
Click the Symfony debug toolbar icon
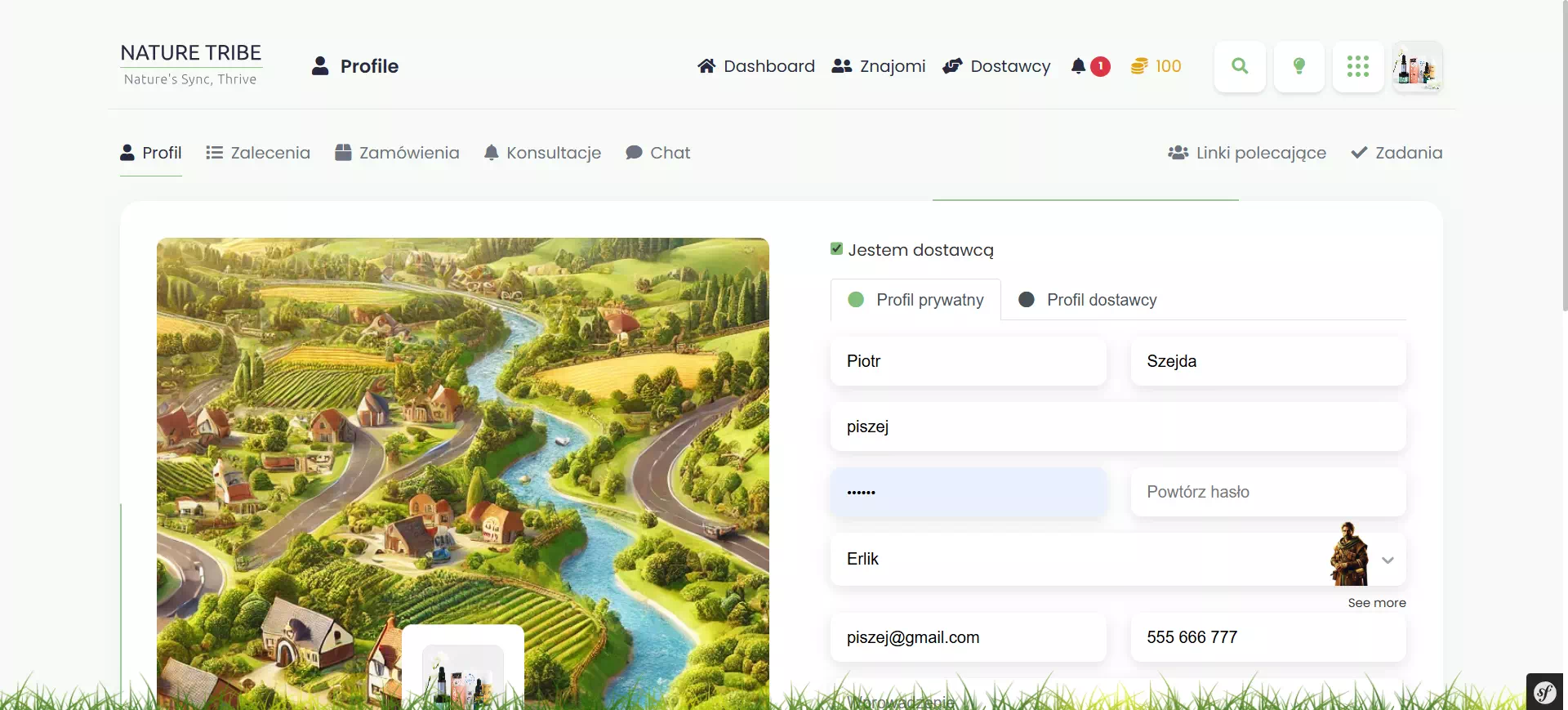pos(1544,692)
